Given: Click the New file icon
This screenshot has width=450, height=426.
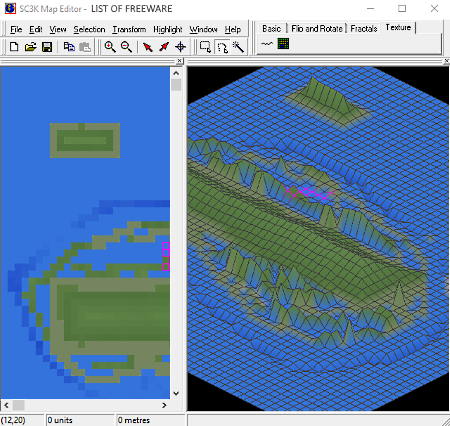Looking at the screenshot, I should pos(14,47).
